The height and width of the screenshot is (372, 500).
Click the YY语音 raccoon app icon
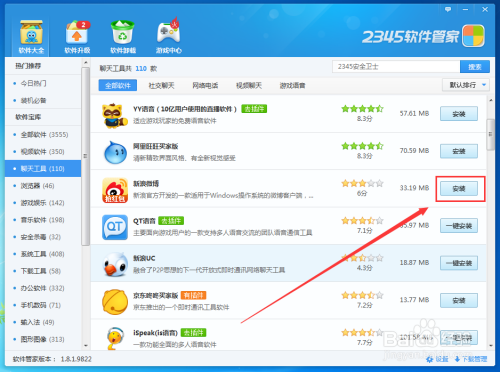115,115
